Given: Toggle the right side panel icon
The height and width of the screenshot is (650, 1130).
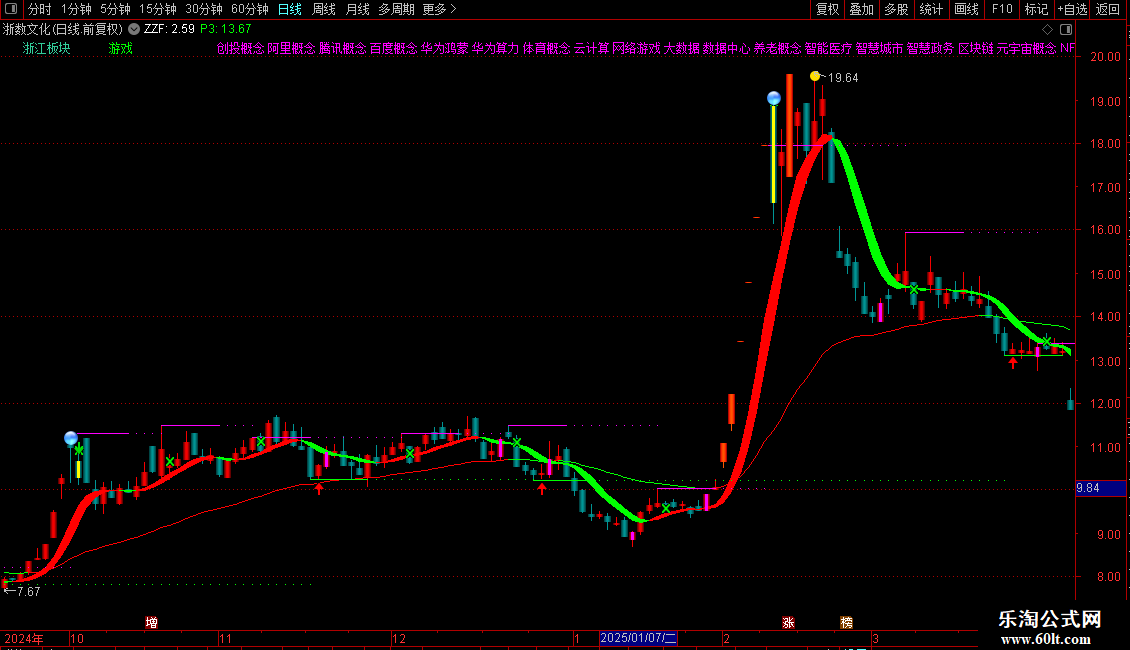Looking at the screenshot, I should click(1066, 30).
